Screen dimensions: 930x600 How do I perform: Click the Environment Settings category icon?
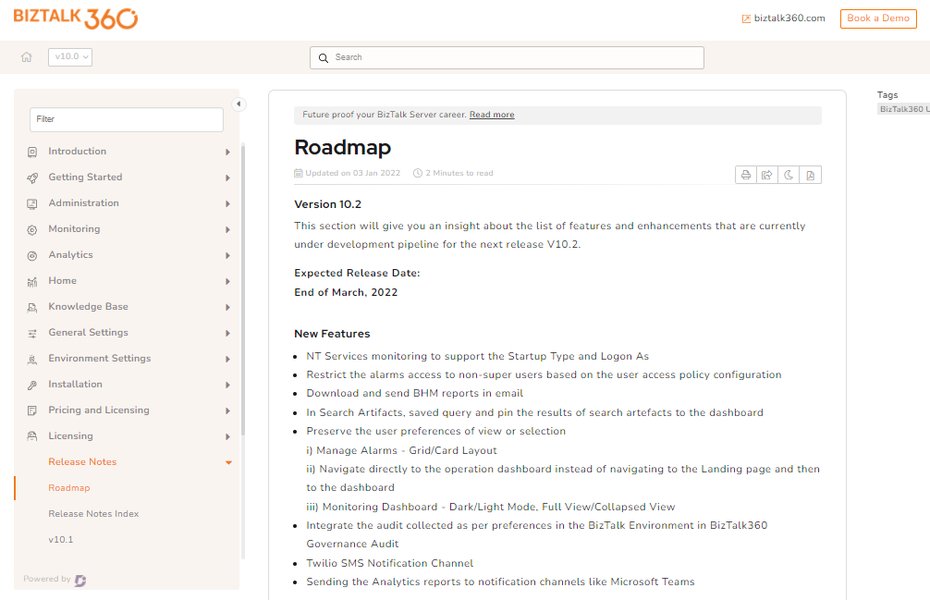click(x=32, y=359)
